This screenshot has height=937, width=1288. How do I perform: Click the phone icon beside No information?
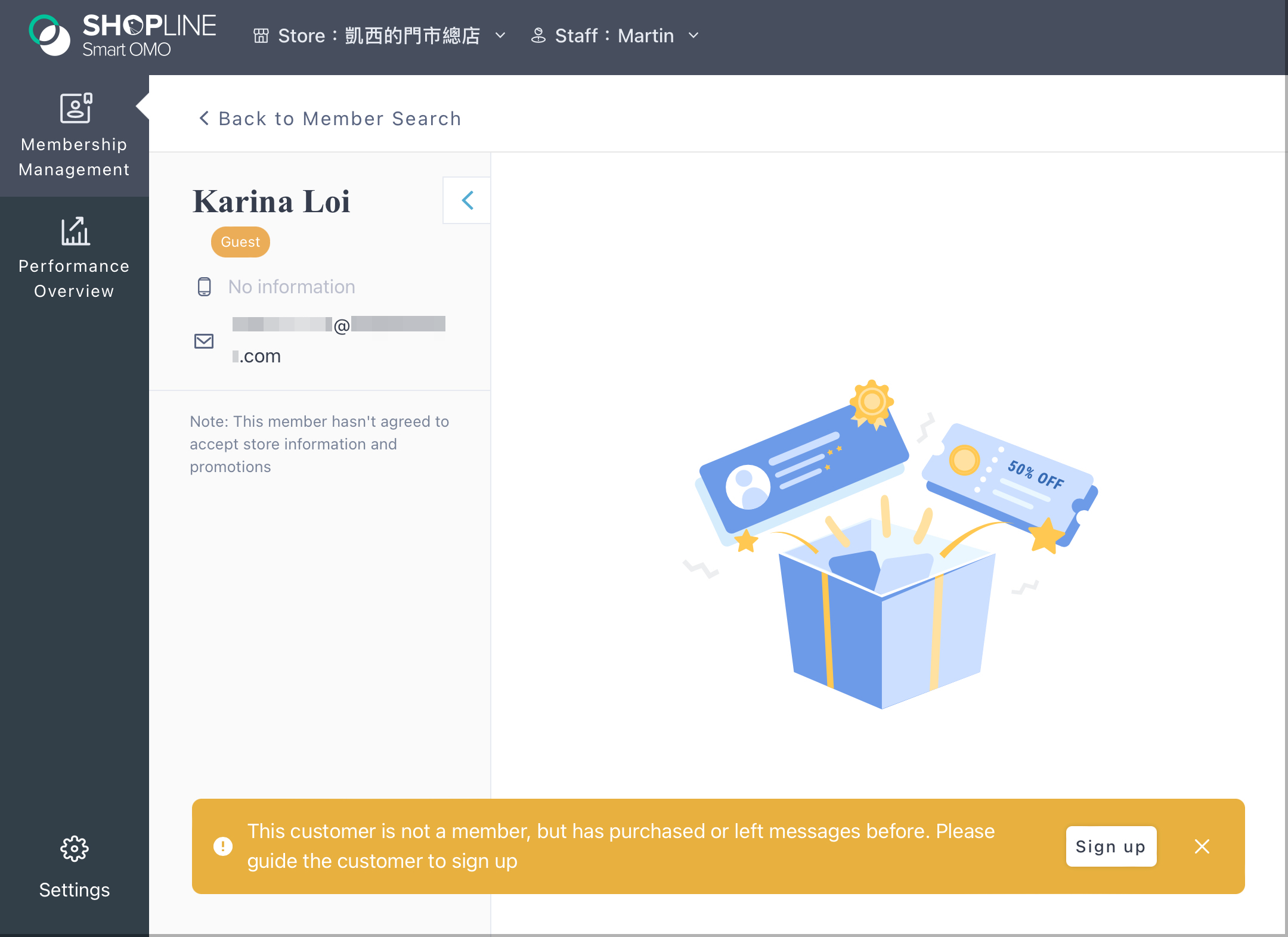204,287
